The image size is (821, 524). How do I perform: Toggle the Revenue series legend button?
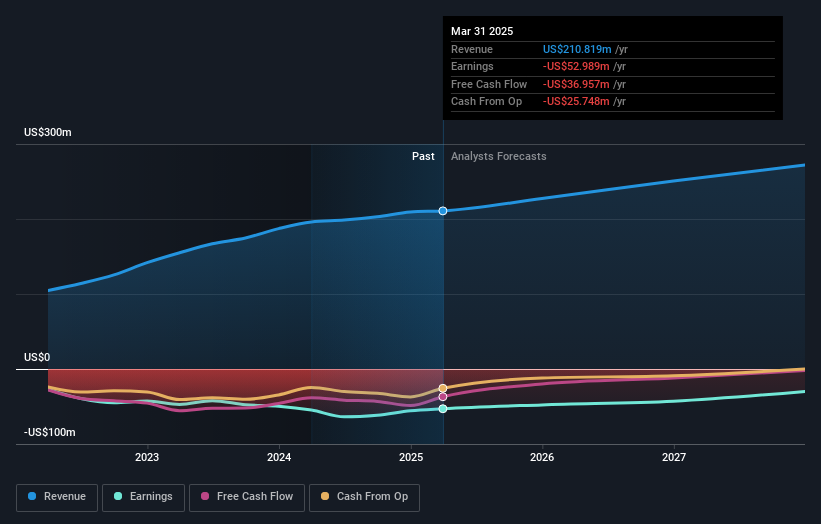(57, 497)
